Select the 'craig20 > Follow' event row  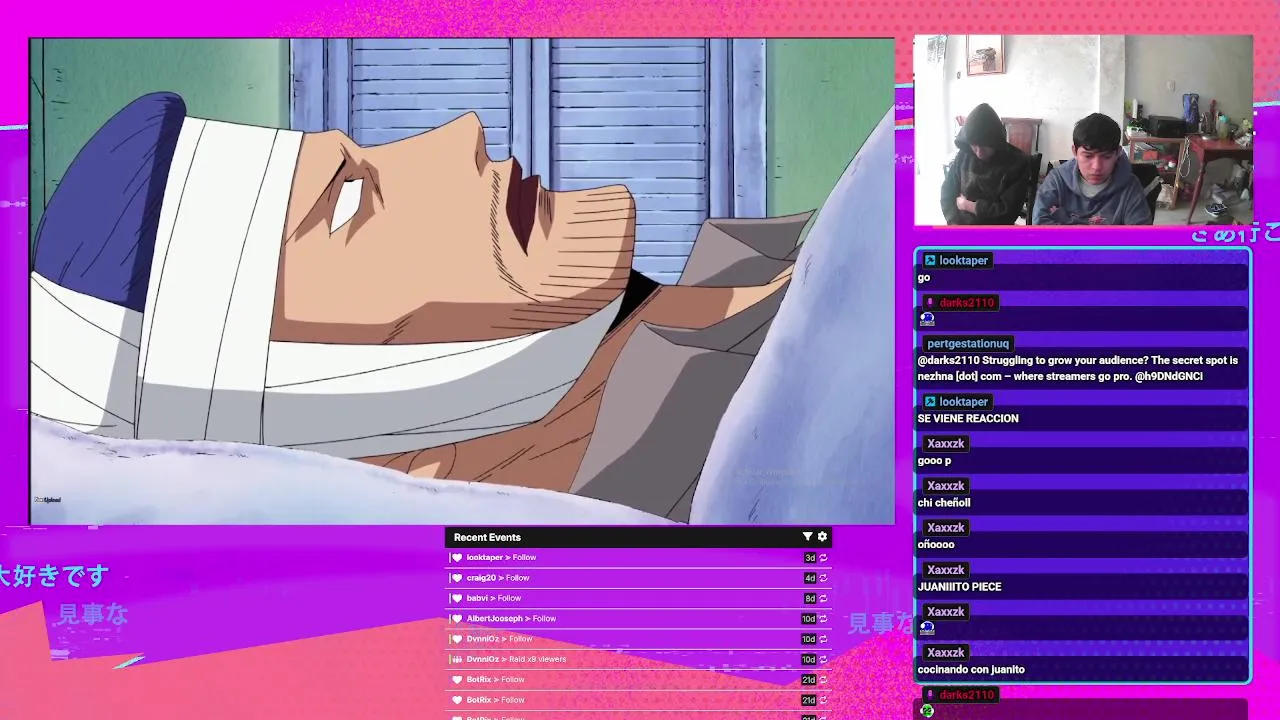click(638, 578)
